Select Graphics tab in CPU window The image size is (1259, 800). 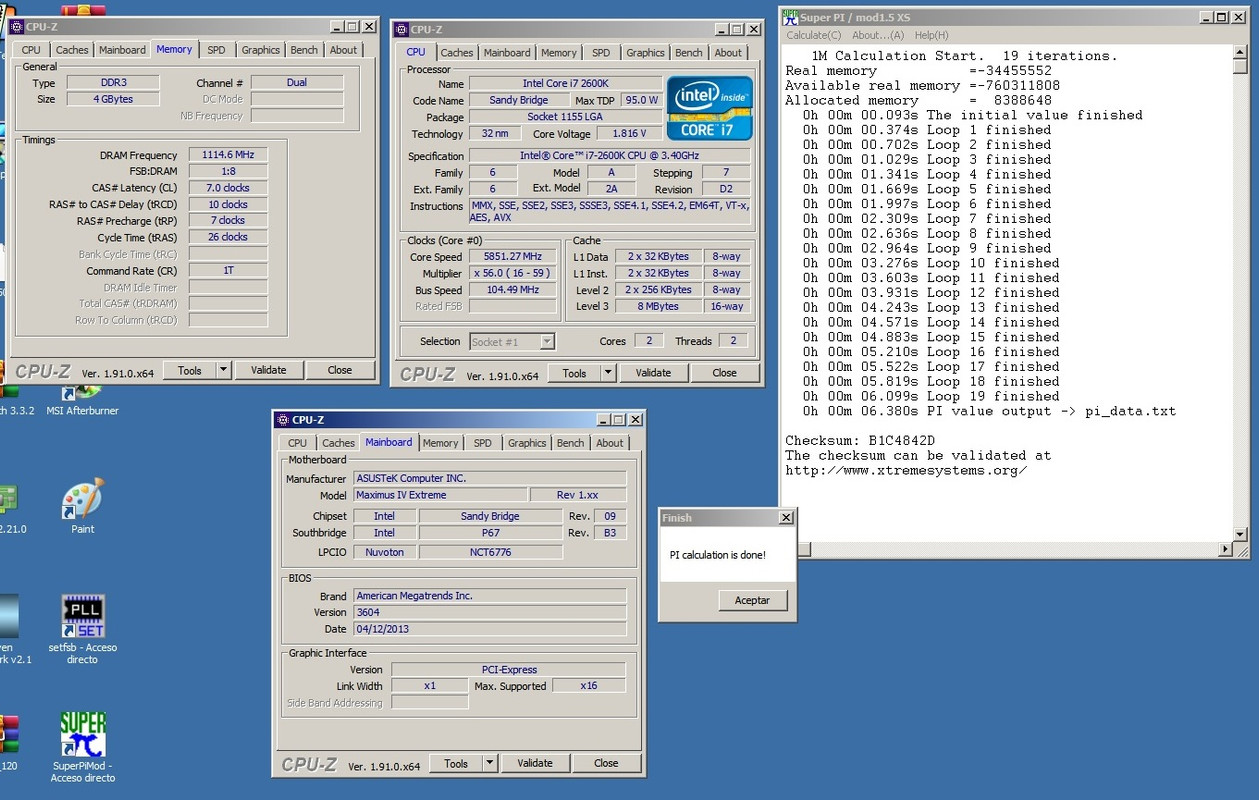(645, 53)
